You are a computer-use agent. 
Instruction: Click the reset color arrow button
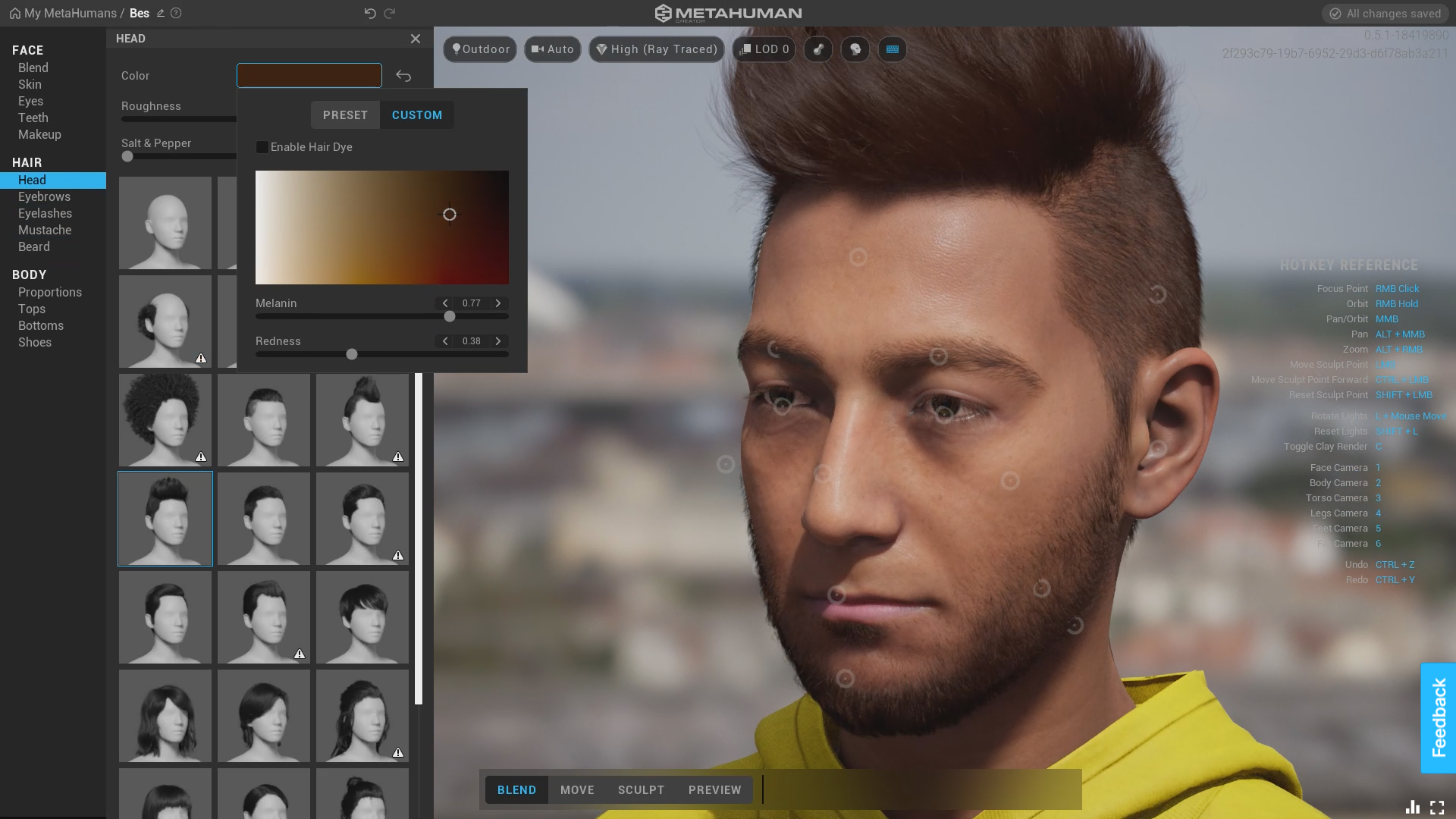(x=404, y=75)
